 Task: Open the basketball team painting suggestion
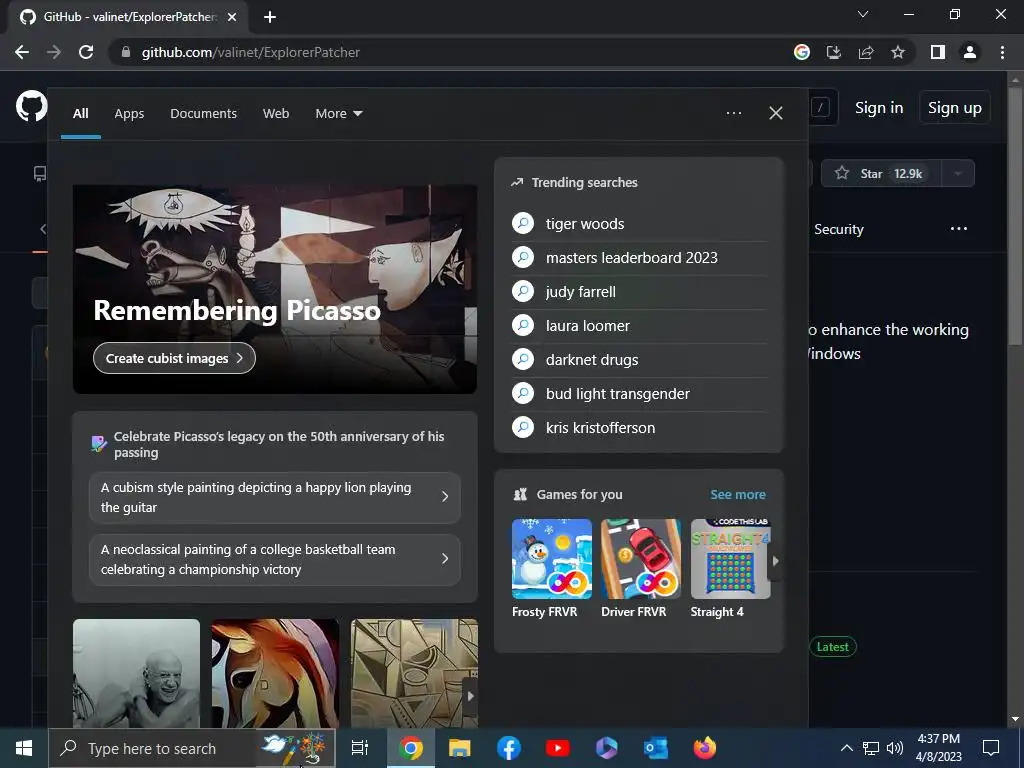275,559
